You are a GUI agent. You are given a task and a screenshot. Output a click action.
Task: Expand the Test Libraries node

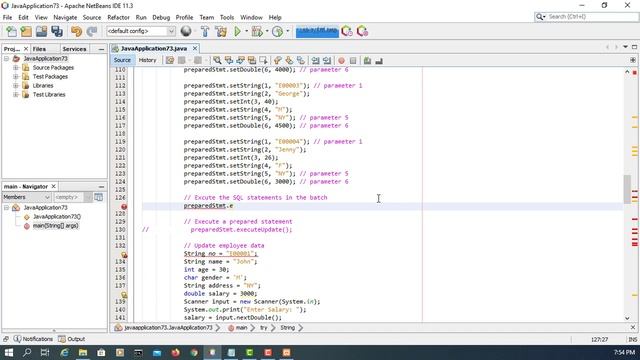click(16, 95)
